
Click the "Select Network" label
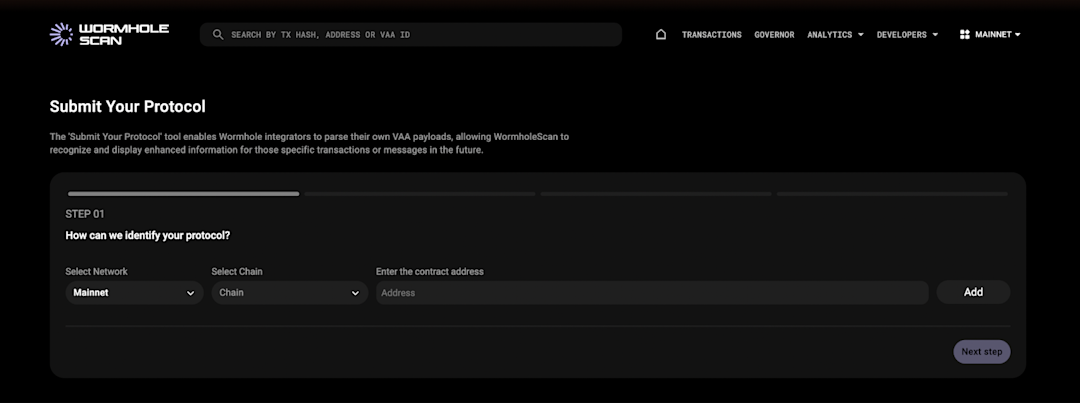(x=96, y=271)
